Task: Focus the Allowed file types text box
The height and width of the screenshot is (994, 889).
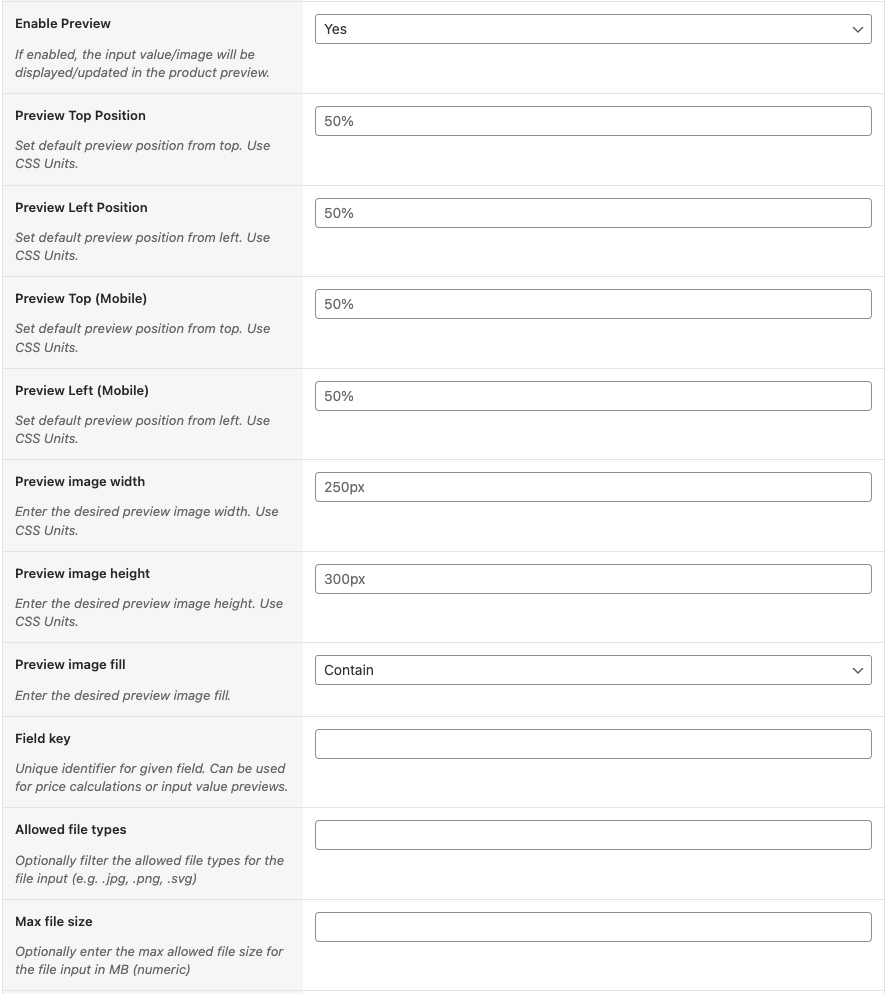Action: pyautogui.click(x=593, y=835)
